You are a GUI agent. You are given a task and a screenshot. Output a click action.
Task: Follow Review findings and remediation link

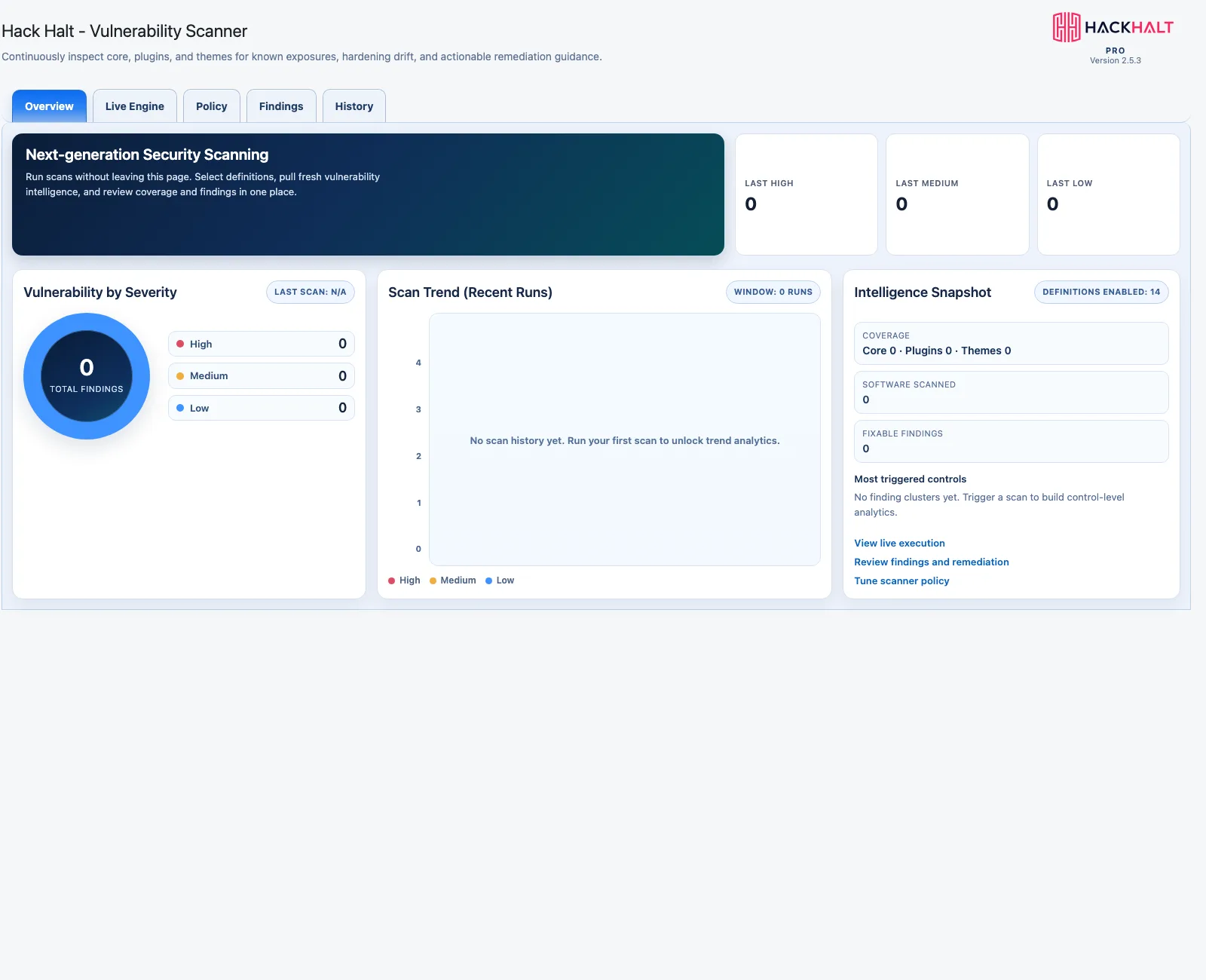point(932,562)
